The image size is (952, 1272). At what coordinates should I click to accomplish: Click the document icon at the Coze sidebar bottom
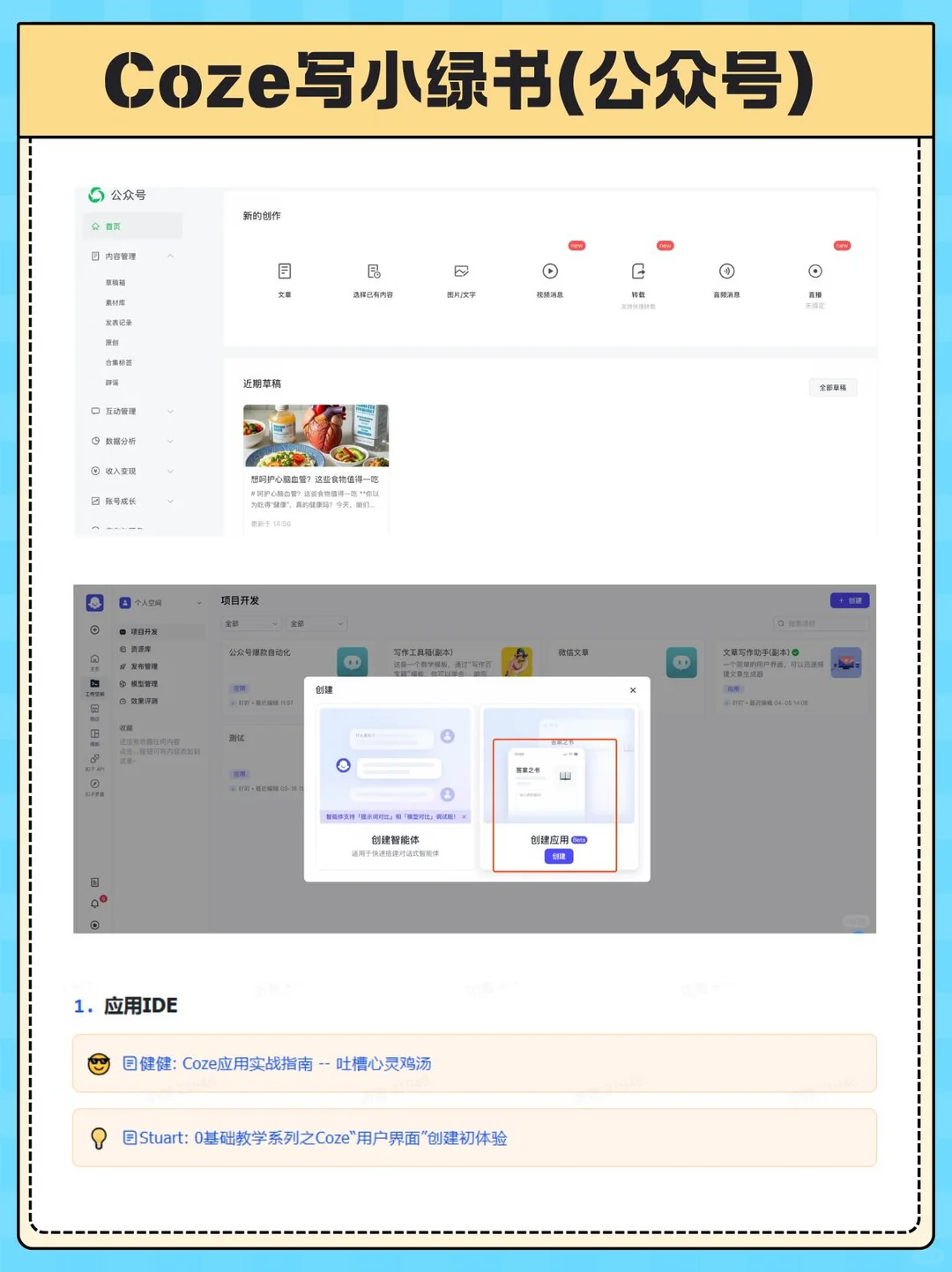pos(94,882)
